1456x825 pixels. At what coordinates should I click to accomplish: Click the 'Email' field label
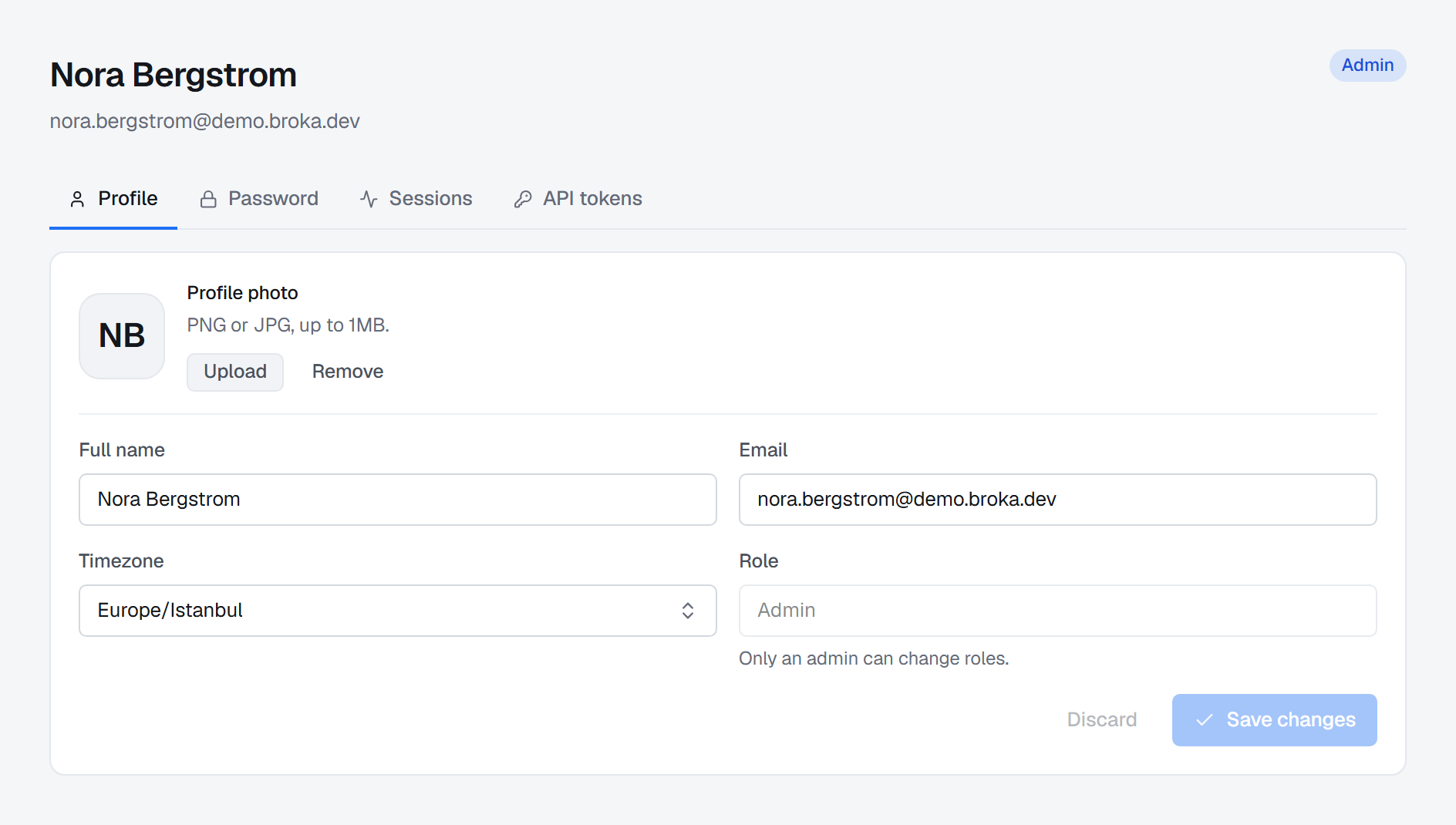point(763,450)
